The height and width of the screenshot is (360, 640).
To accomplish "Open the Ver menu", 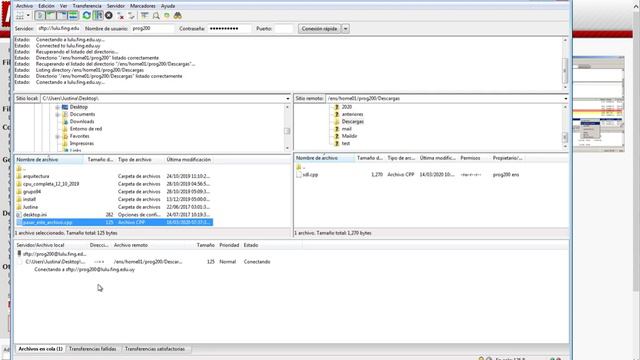I will [63, 6].
